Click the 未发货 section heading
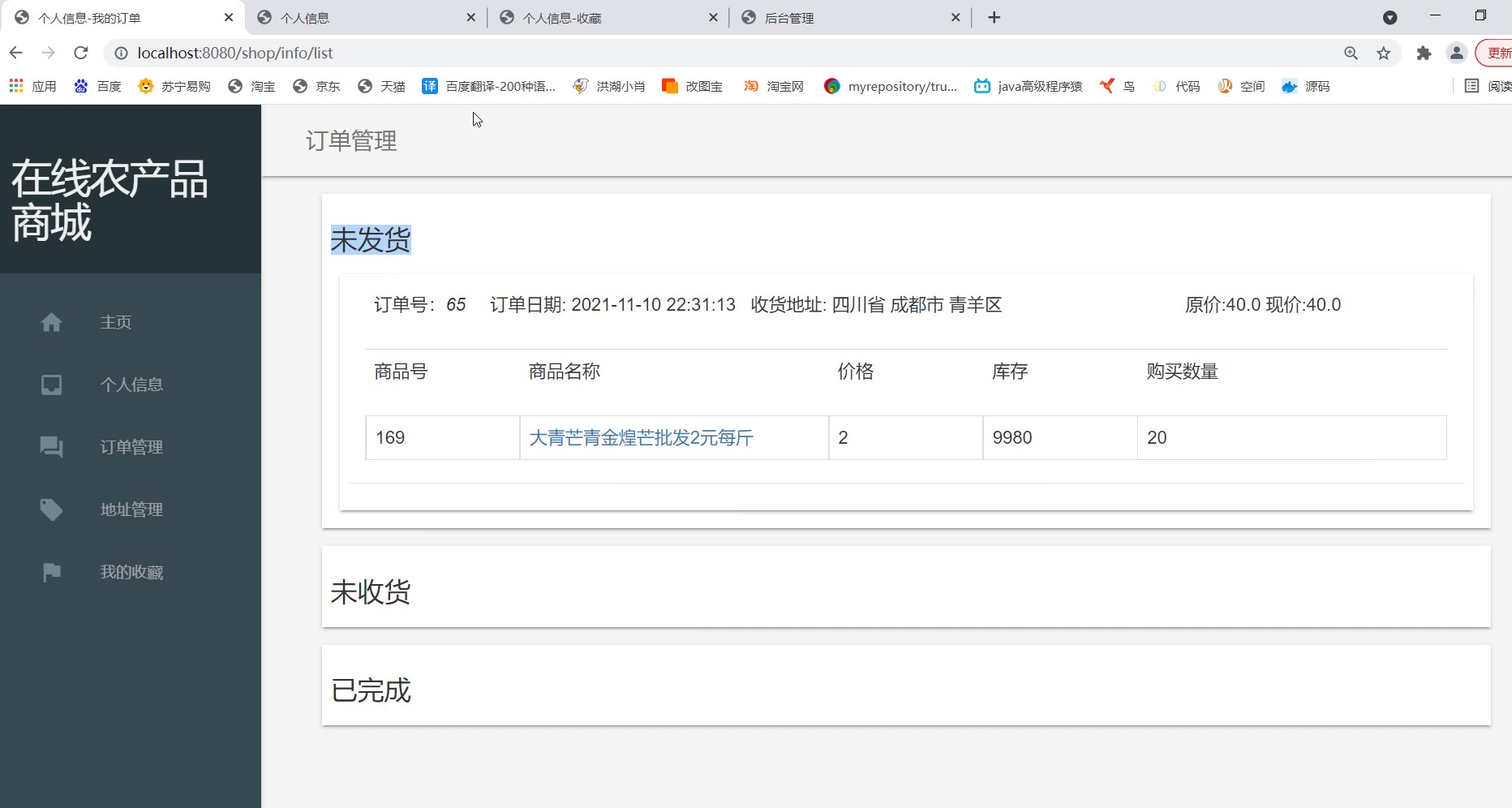The width and height of the screenshot is (1512, 808). (371, 240)
